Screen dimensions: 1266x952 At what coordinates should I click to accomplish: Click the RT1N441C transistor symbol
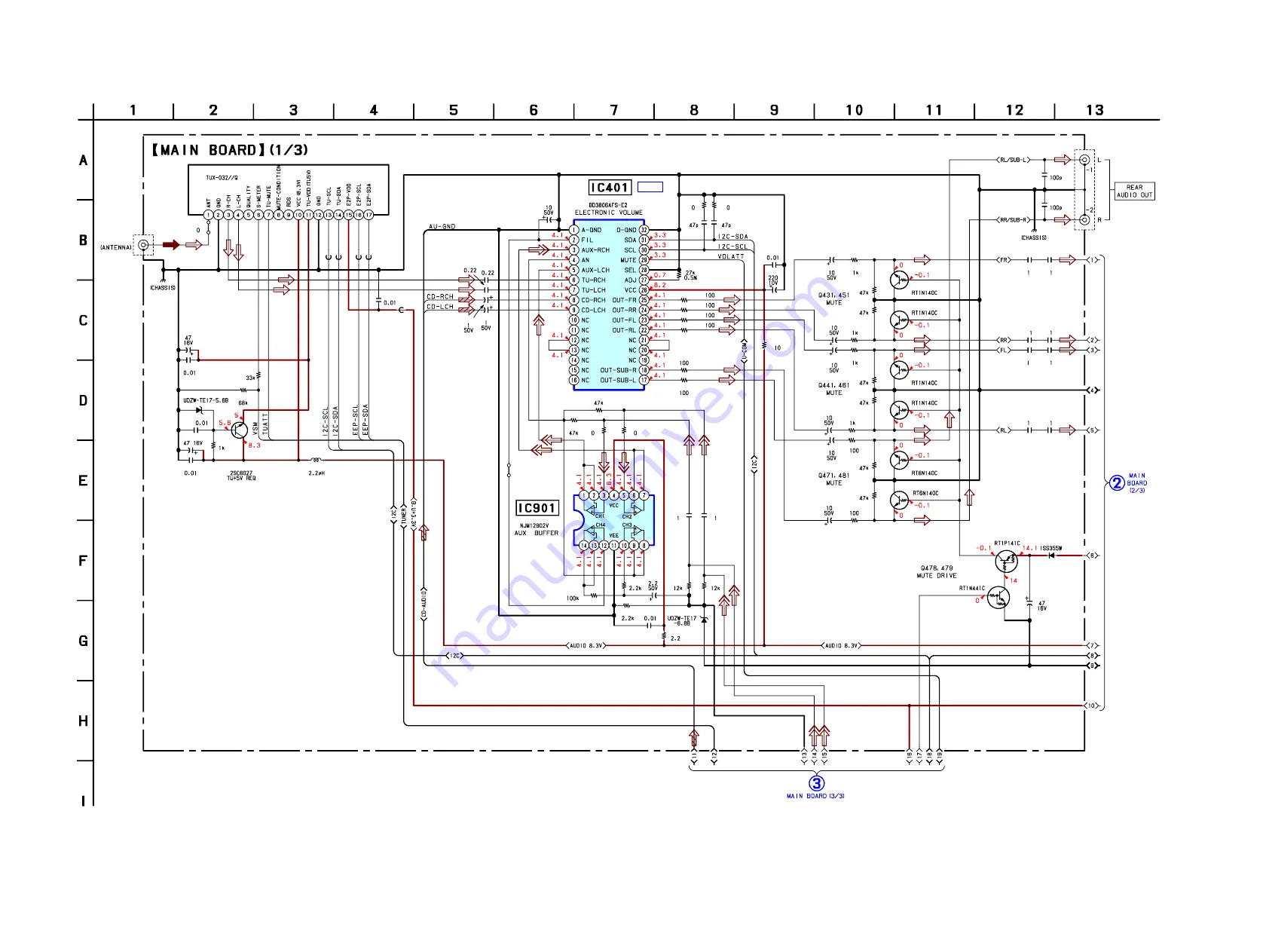[997, 598]
